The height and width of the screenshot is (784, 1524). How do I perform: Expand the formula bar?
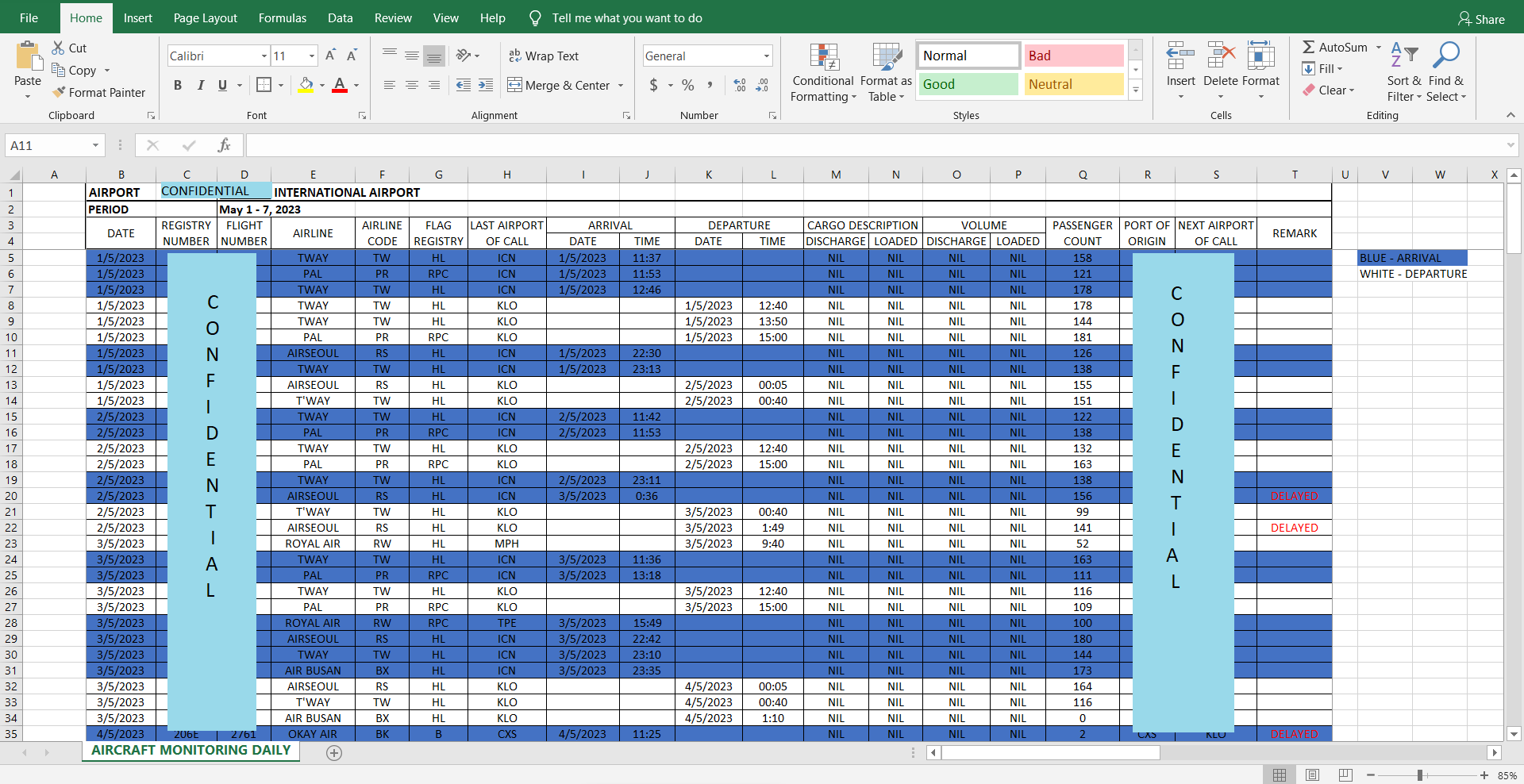coord(1511,145)
